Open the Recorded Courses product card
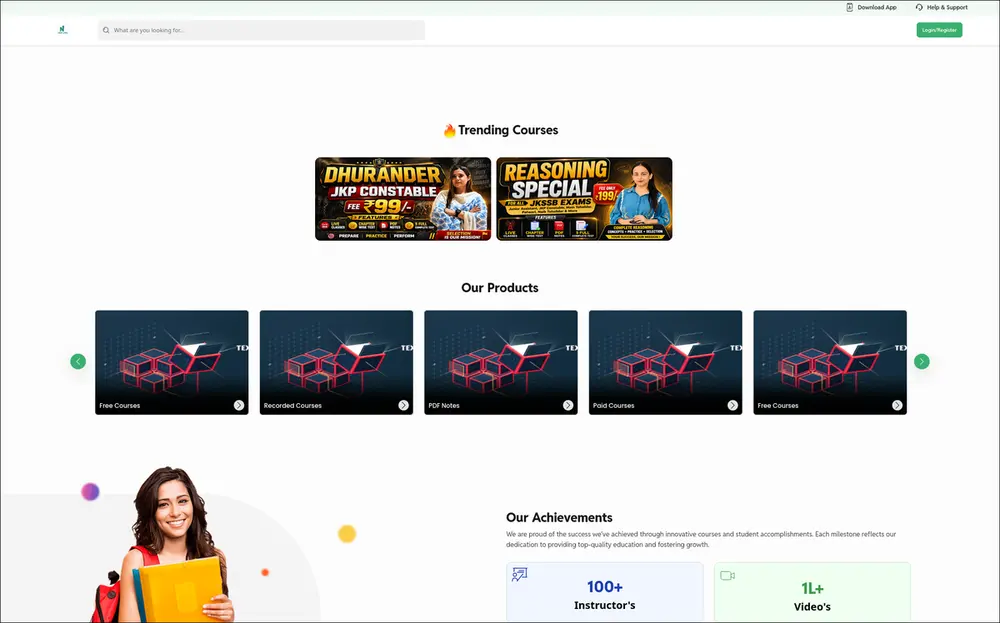 pos(336,362)
